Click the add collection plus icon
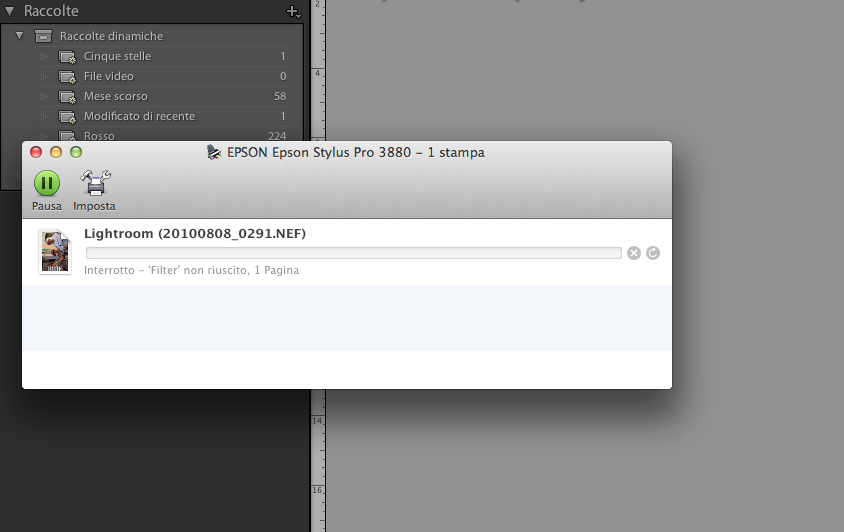This screenshot has height=532, width=844. 292,11
